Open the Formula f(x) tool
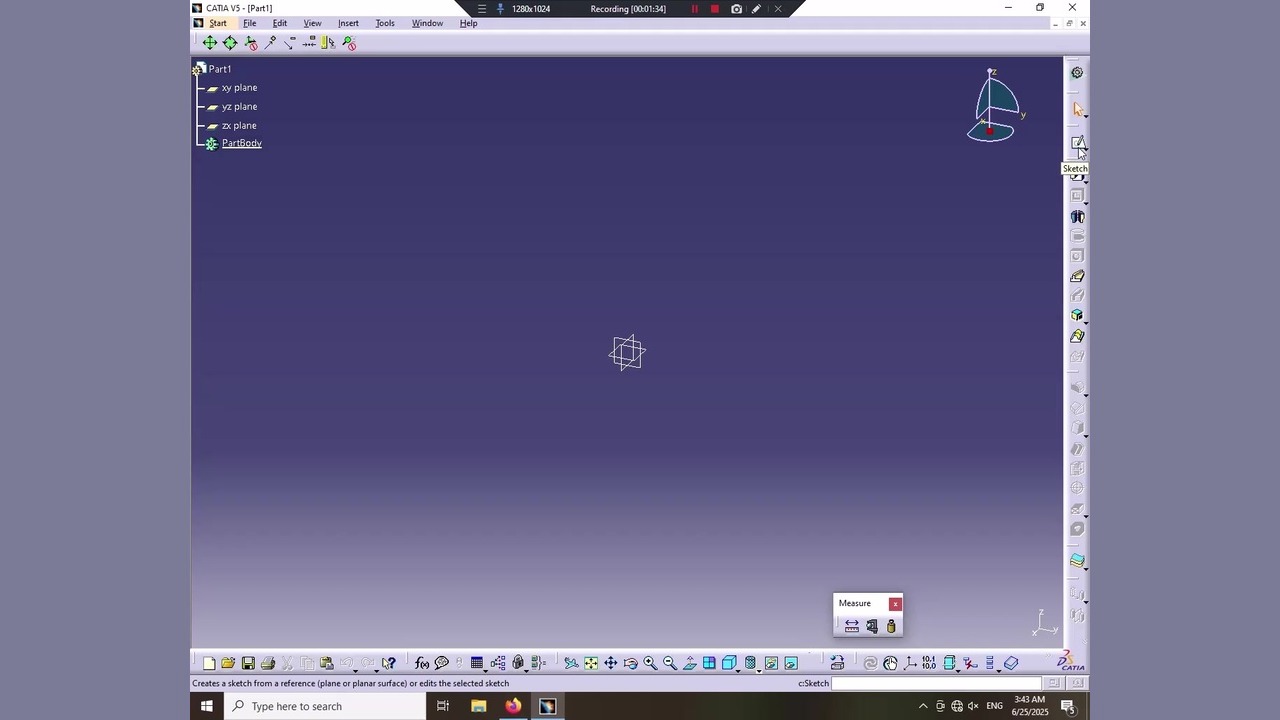1280x720 pixels. pyautogui.click(x=422, y=663)
